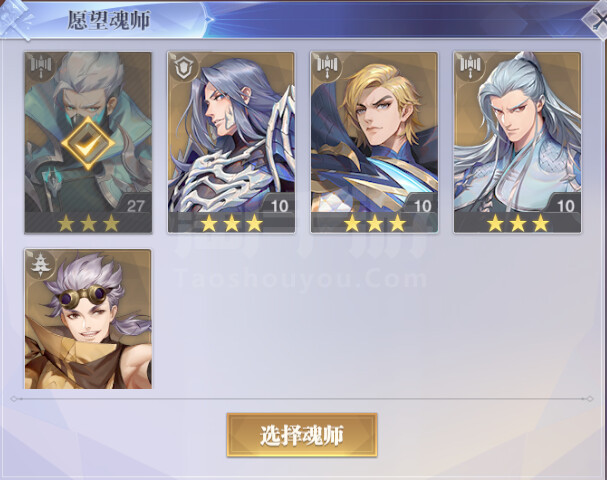Click the 愿望魂师 title header
607x480 pixels.
tap(108, 19)
